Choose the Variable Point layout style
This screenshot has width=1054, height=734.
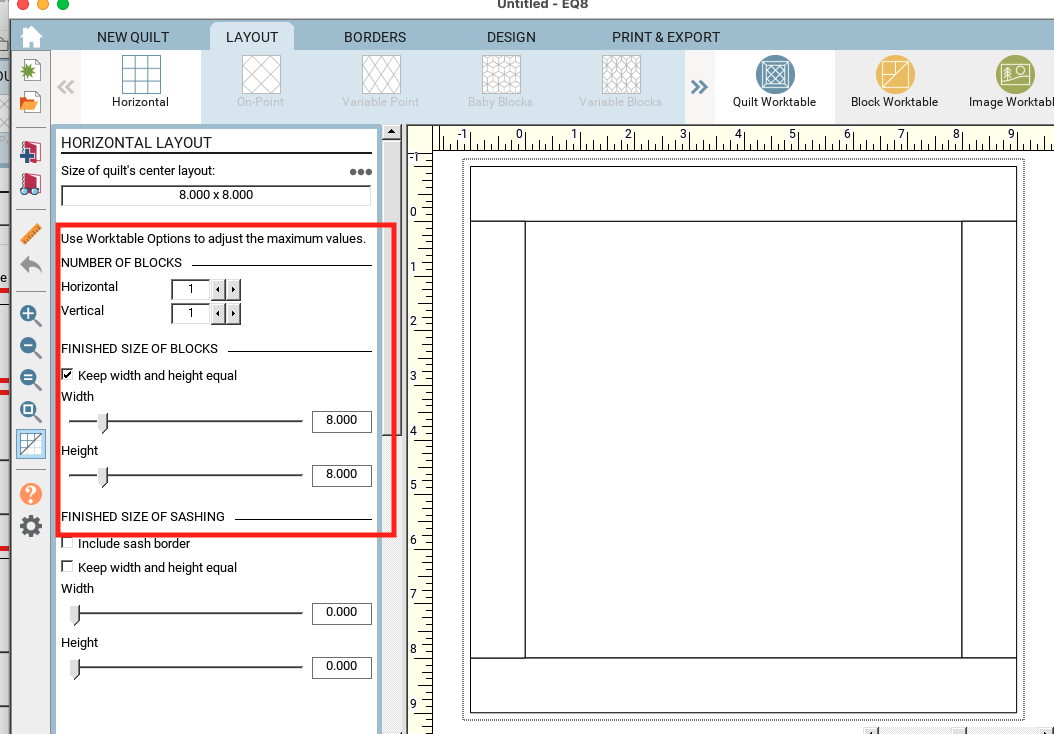380,82
